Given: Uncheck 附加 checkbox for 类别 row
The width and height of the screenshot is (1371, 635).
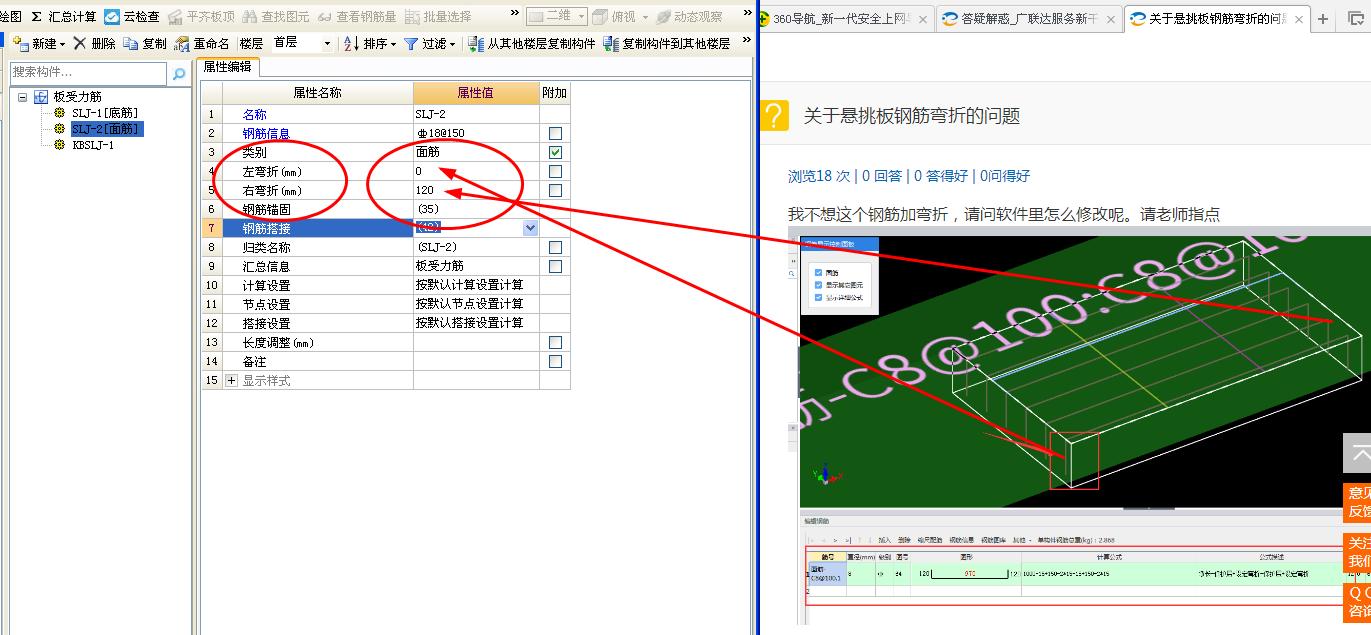Looking at the screenshot, I should coord(555,152).
